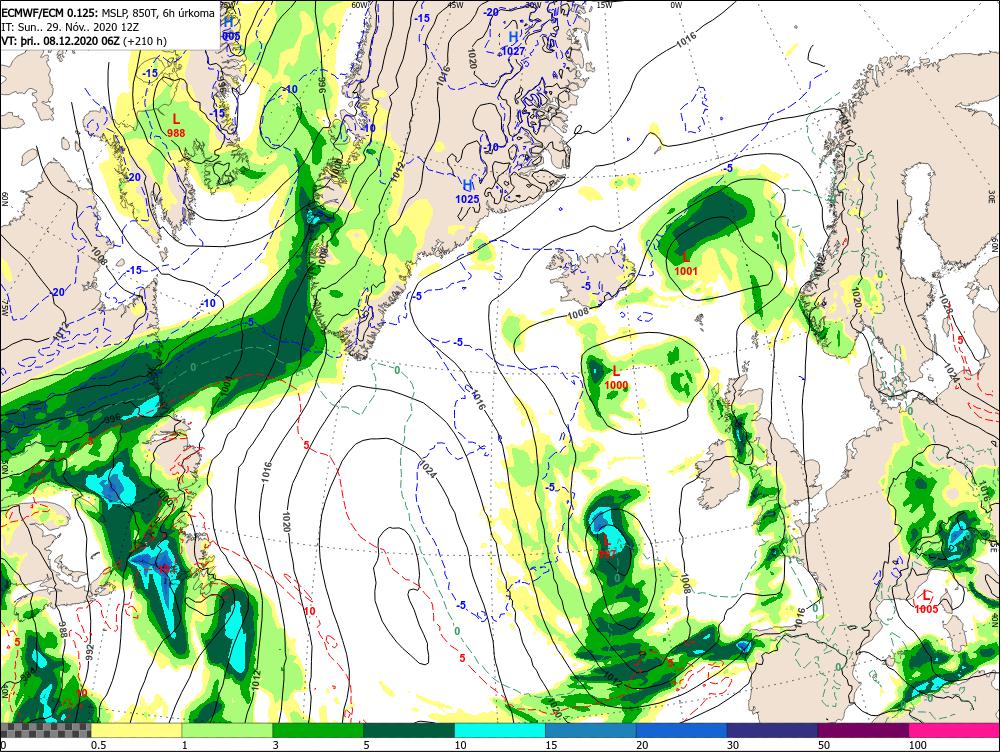Click the ECMWF/ECM 0.125 title line
This screenshot has height=752, width=1000.
108,13
